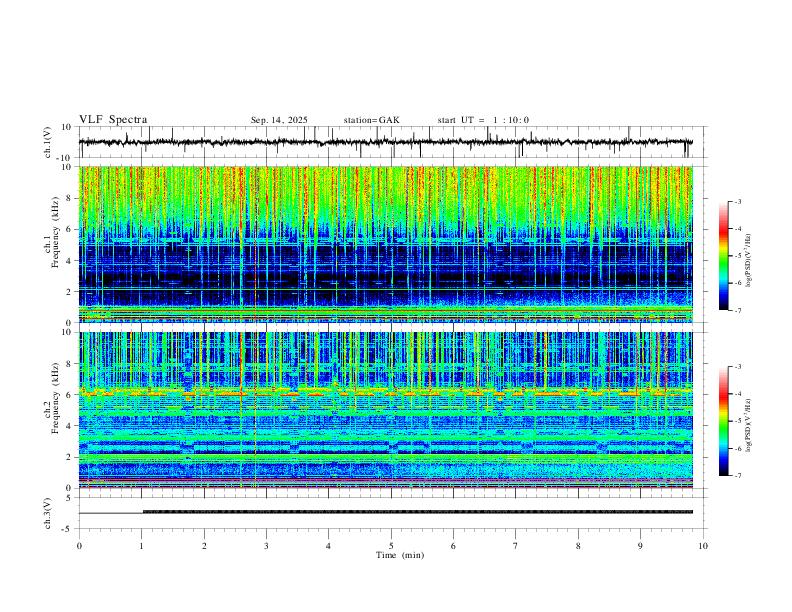
Task: Click the 'start UT = 1 :10: 0' text
Action: [483, 120]
